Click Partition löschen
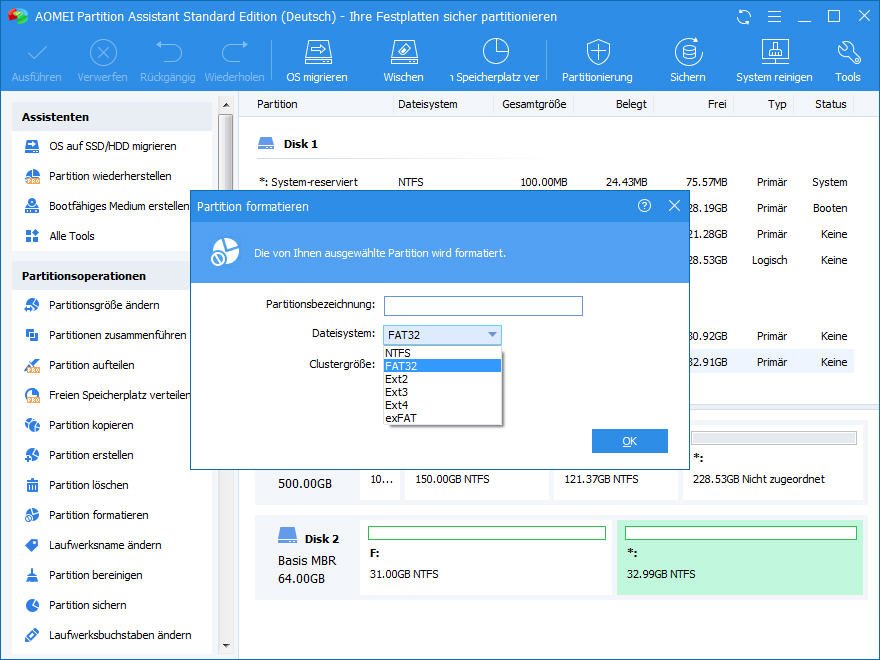This screenshot has width=880, height=660. (76, 485)
